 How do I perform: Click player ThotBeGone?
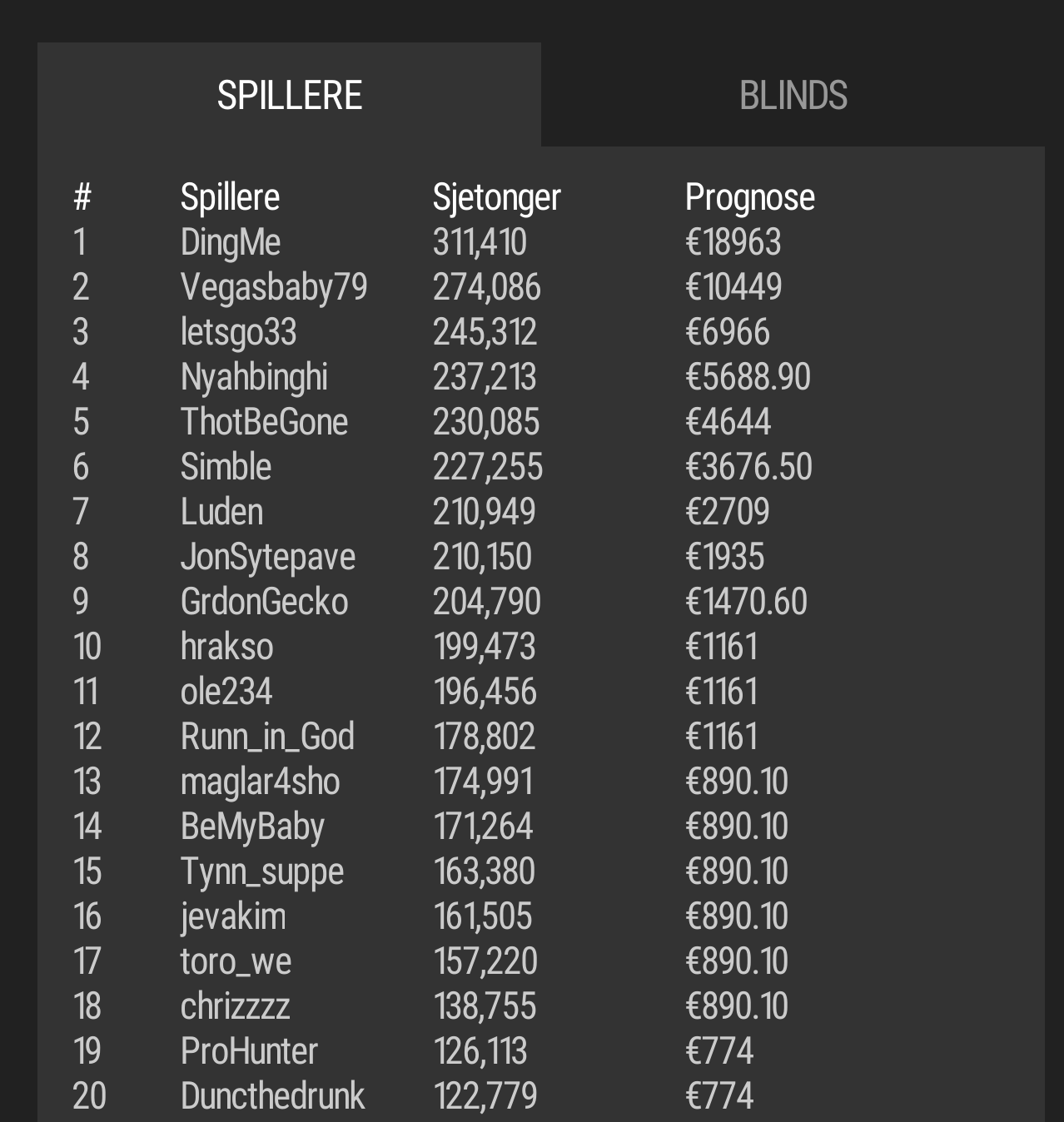click(264, 422)
